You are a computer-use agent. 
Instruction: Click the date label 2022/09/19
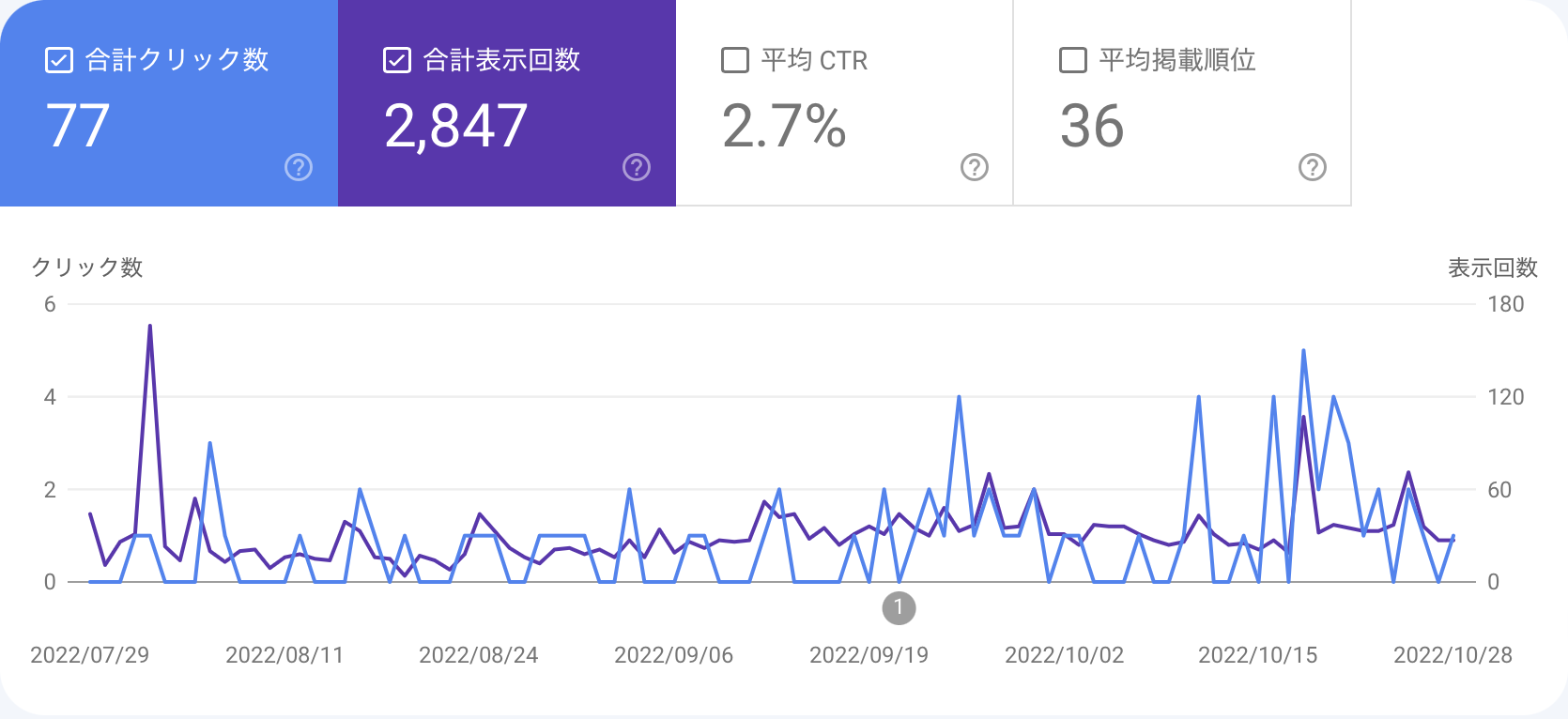869,655
